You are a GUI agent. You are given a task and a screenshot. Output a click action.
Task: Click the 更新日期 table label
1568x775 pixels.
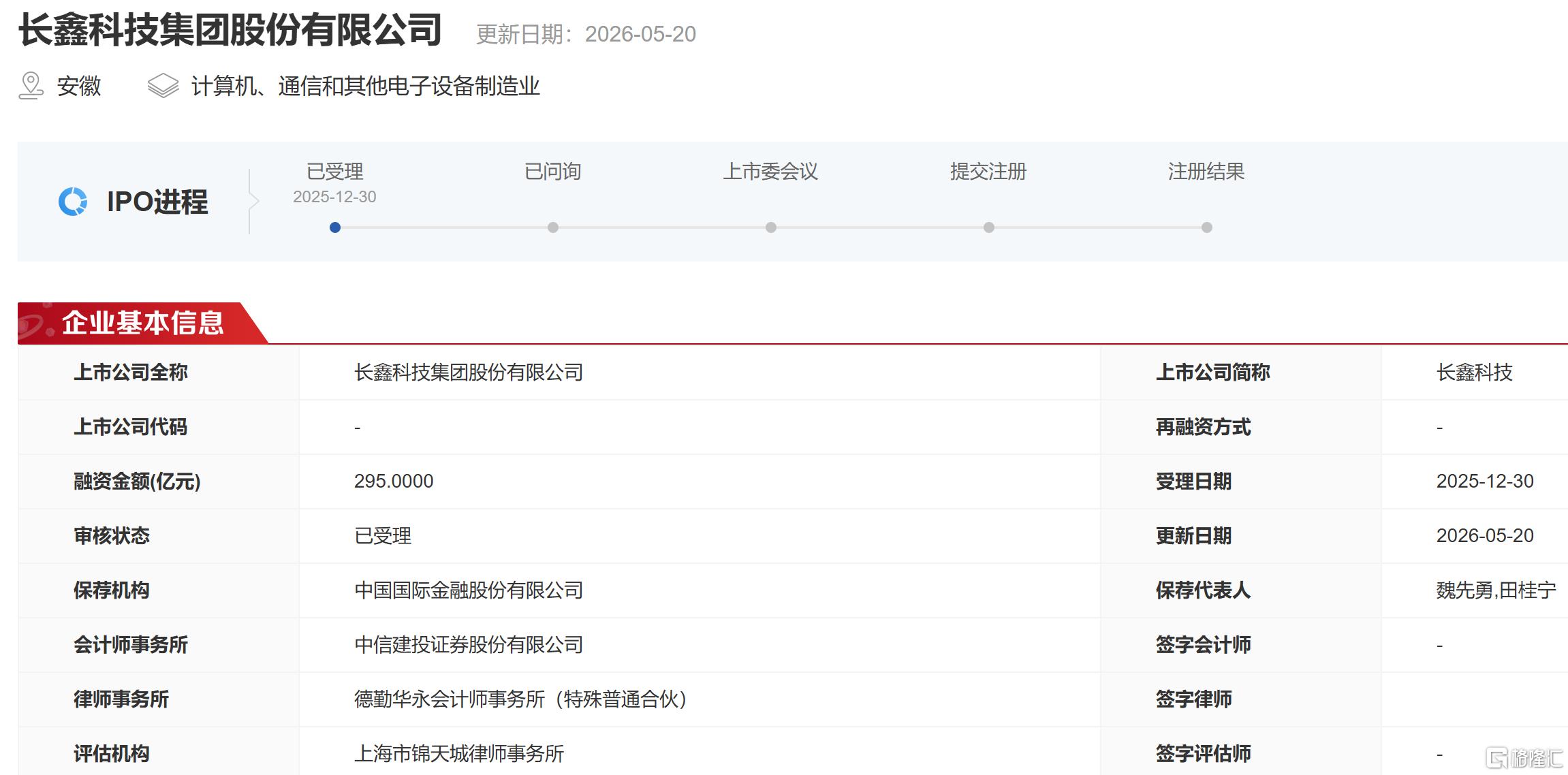click(1194, 536)
